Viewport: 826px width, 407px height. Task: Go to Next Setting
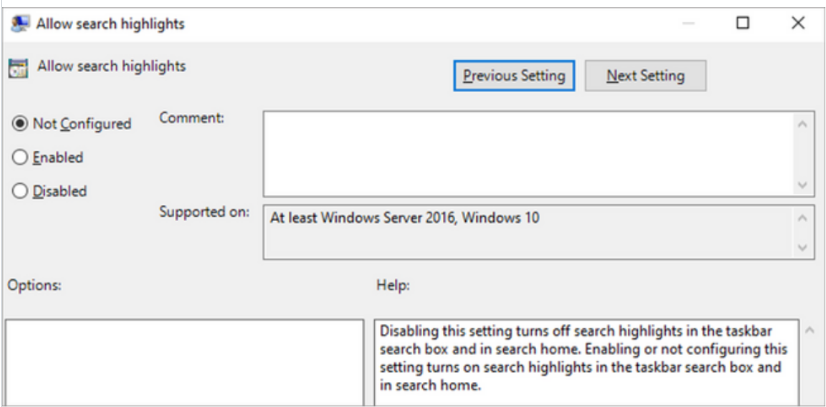pyautogui.click(x=645, y=76)
